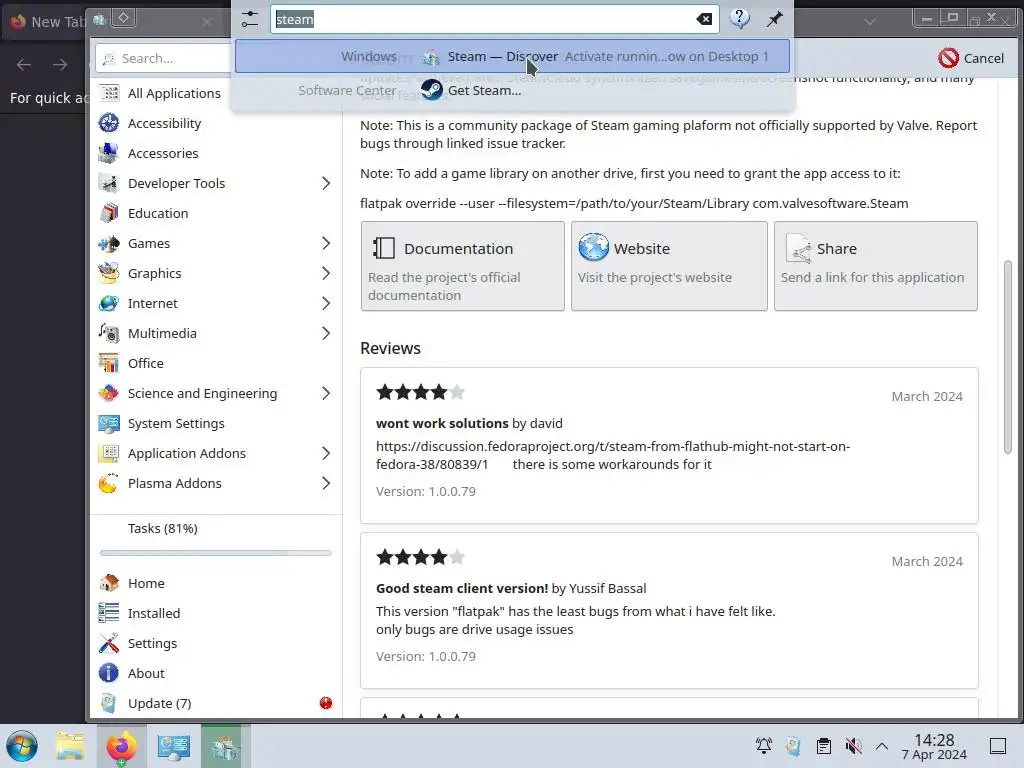Click the Cancel button icon

click(948, 58)
